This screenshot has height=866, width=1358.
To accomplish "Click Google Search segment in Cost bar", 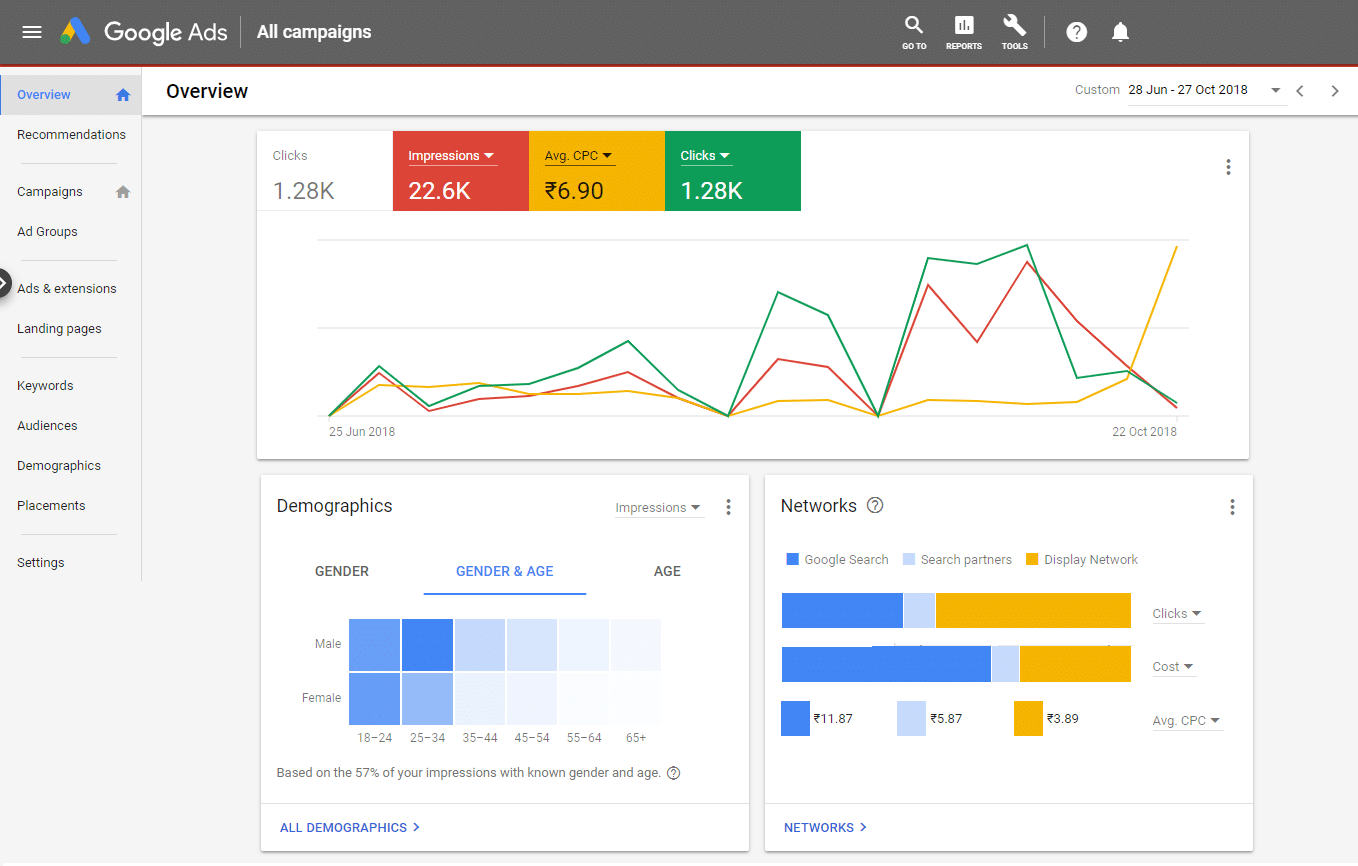I will tap(886, 664).
